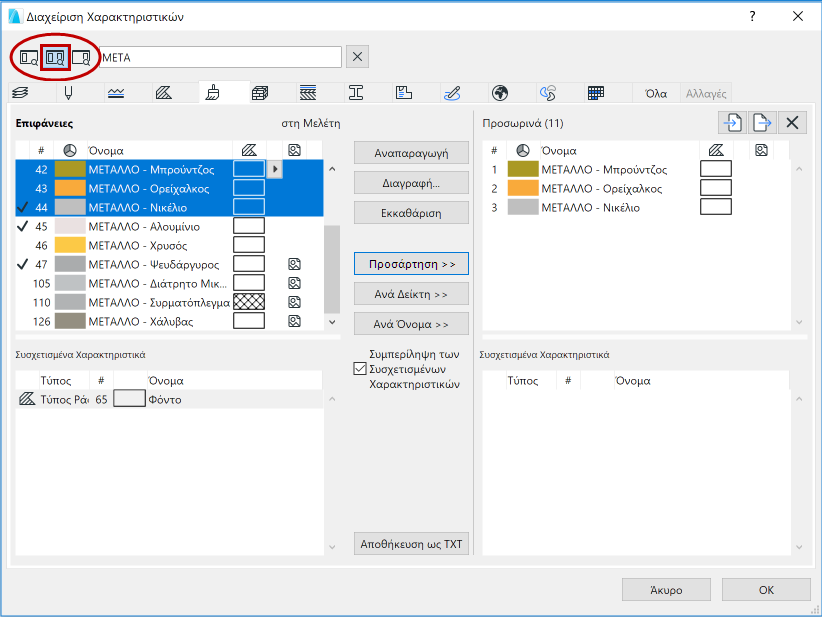
Task: Open the Pen sets tab icon
Action: [69, 94]
